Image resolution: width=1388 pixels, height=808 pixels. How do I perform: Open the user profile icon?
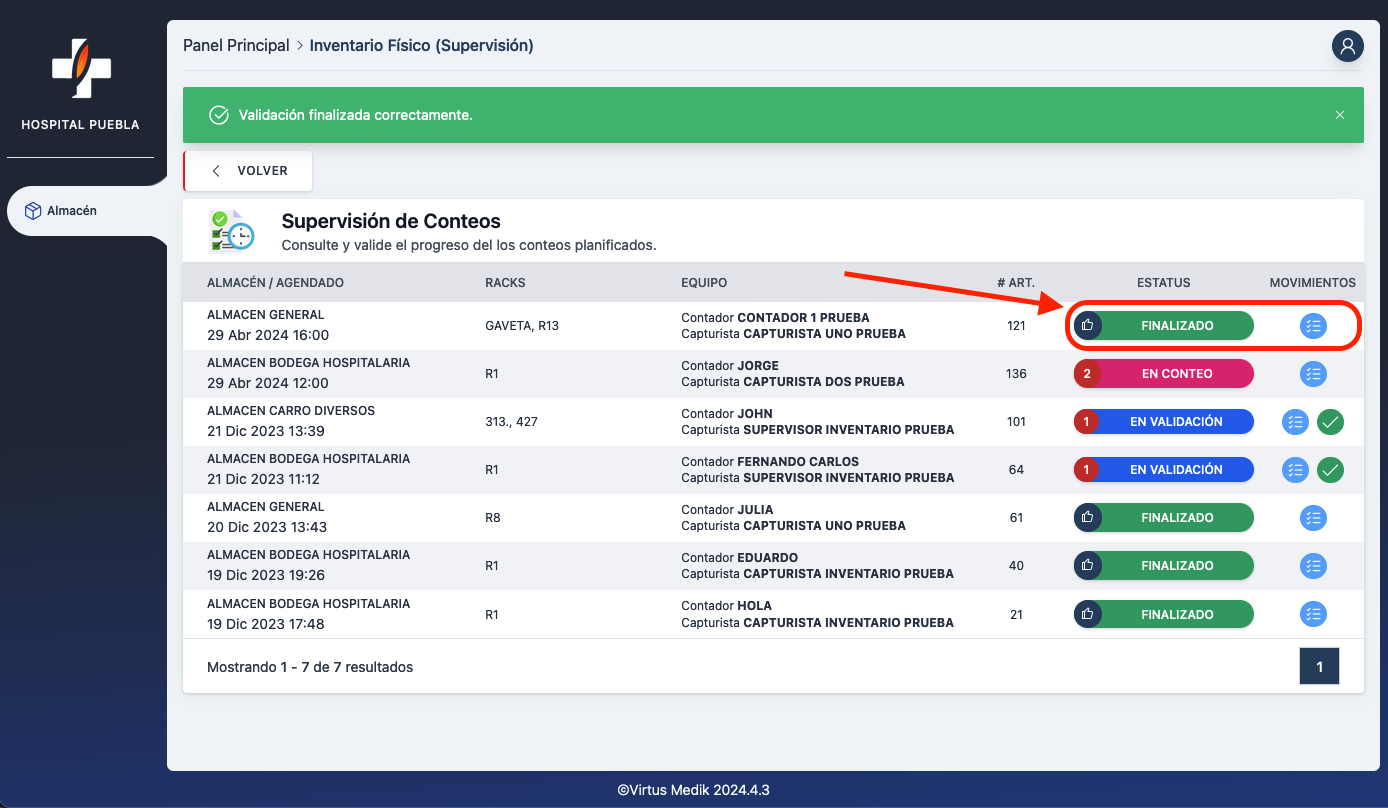pos(1347,46)
